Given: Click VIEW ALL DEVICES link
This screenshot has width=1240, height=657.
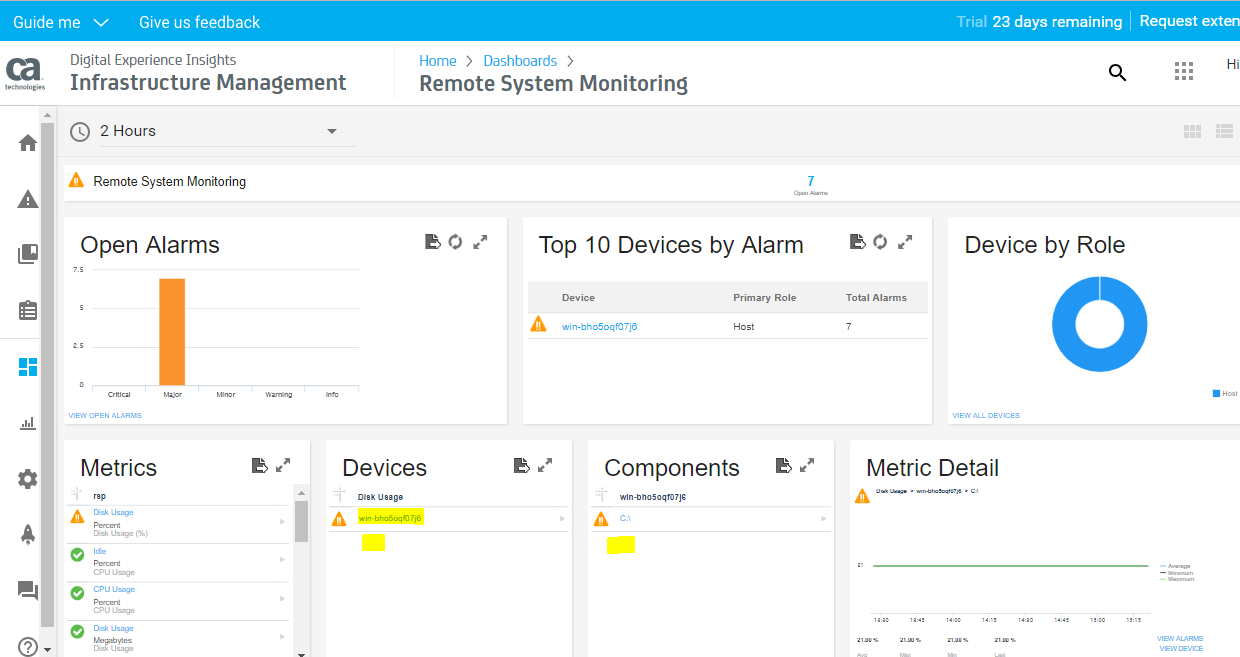Looking at the screenshot, I should (x=986, y=415).
